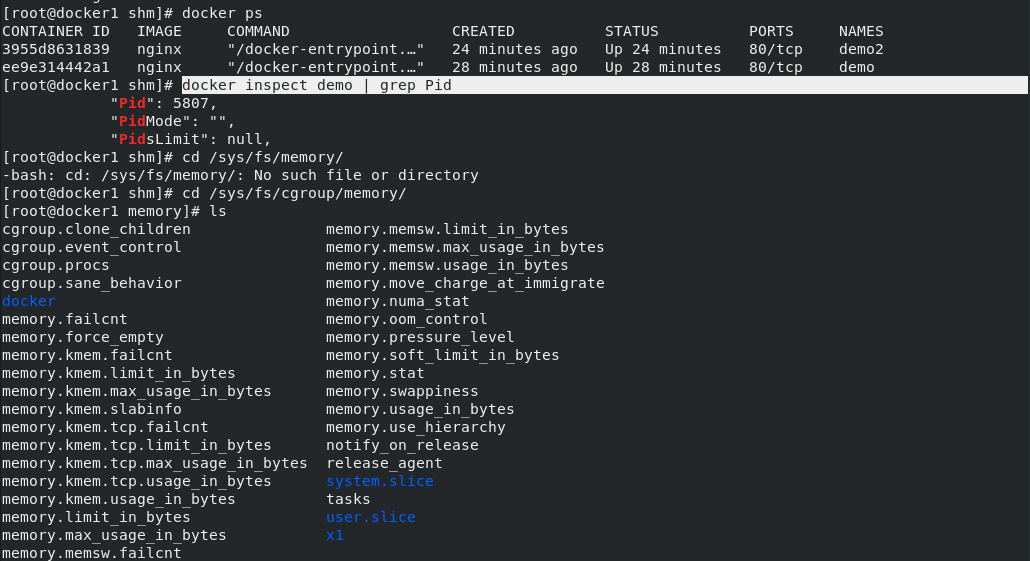
Task: Click the 'tasks' file name
Action: 348,499
